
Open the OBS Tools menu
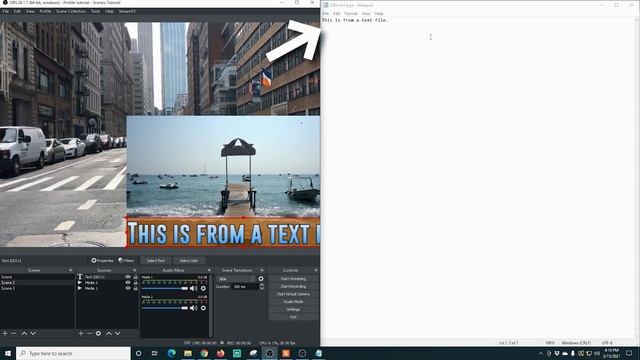pyautogui.click(x=96, y=11)
